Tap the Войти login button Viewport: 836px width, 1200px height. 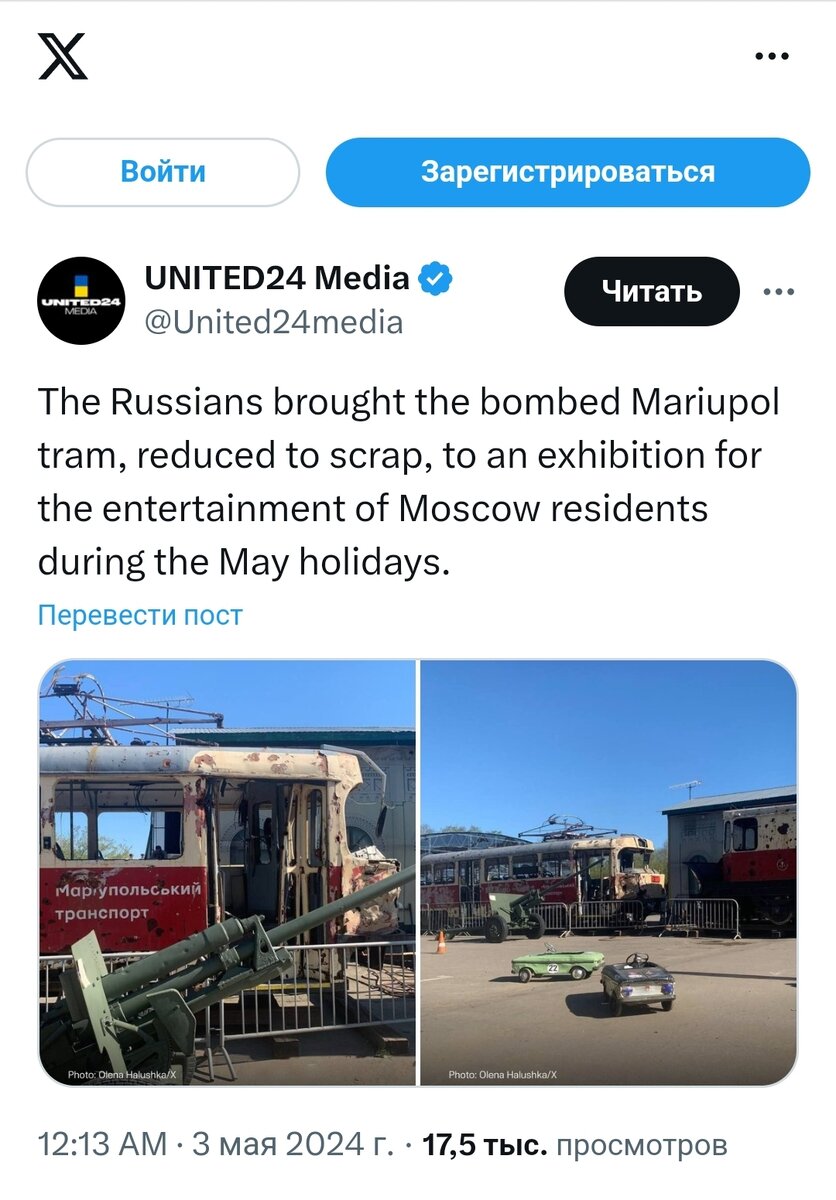pyautogui.click(x=163, y=172)
